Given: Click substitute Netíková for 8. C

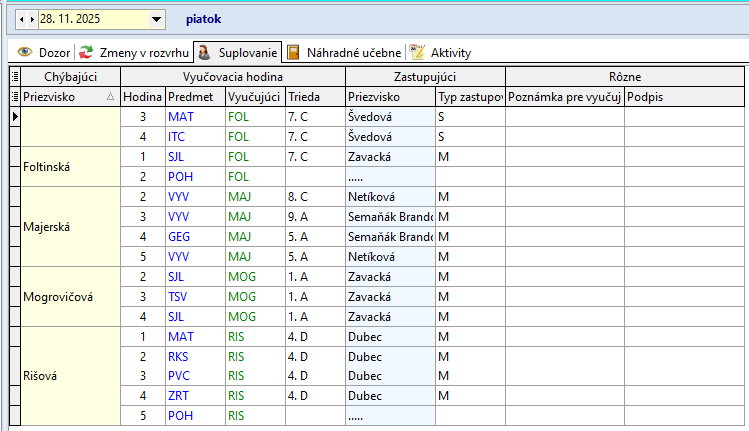Looking at the screenshot, I should tap(389, 197).
